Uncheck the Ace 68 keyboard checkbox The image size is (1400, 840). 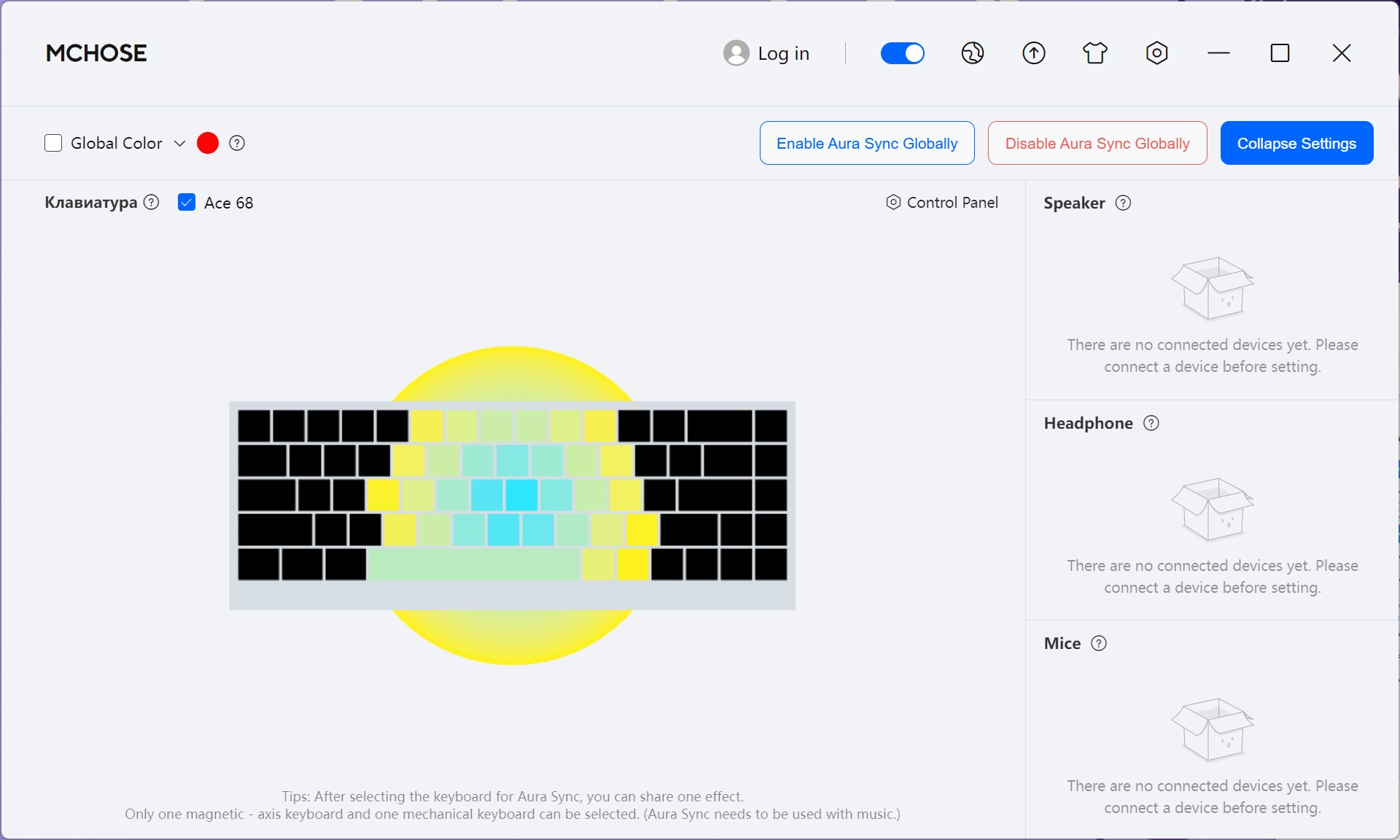(x=187, y=203)
